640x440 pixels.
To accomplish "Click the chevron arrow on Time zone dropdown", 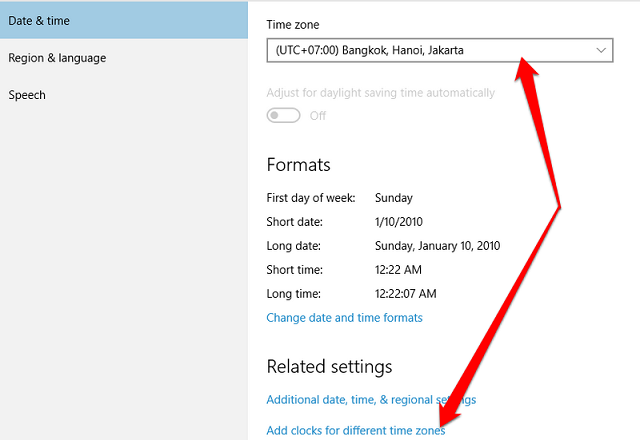I will (x=601, y=50).
